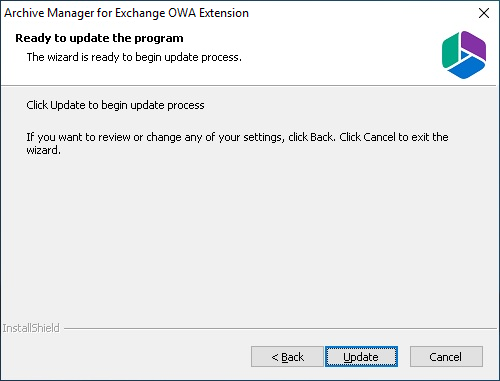
Task: Click the divider line beneath the white header
Action: coord(249,86)
